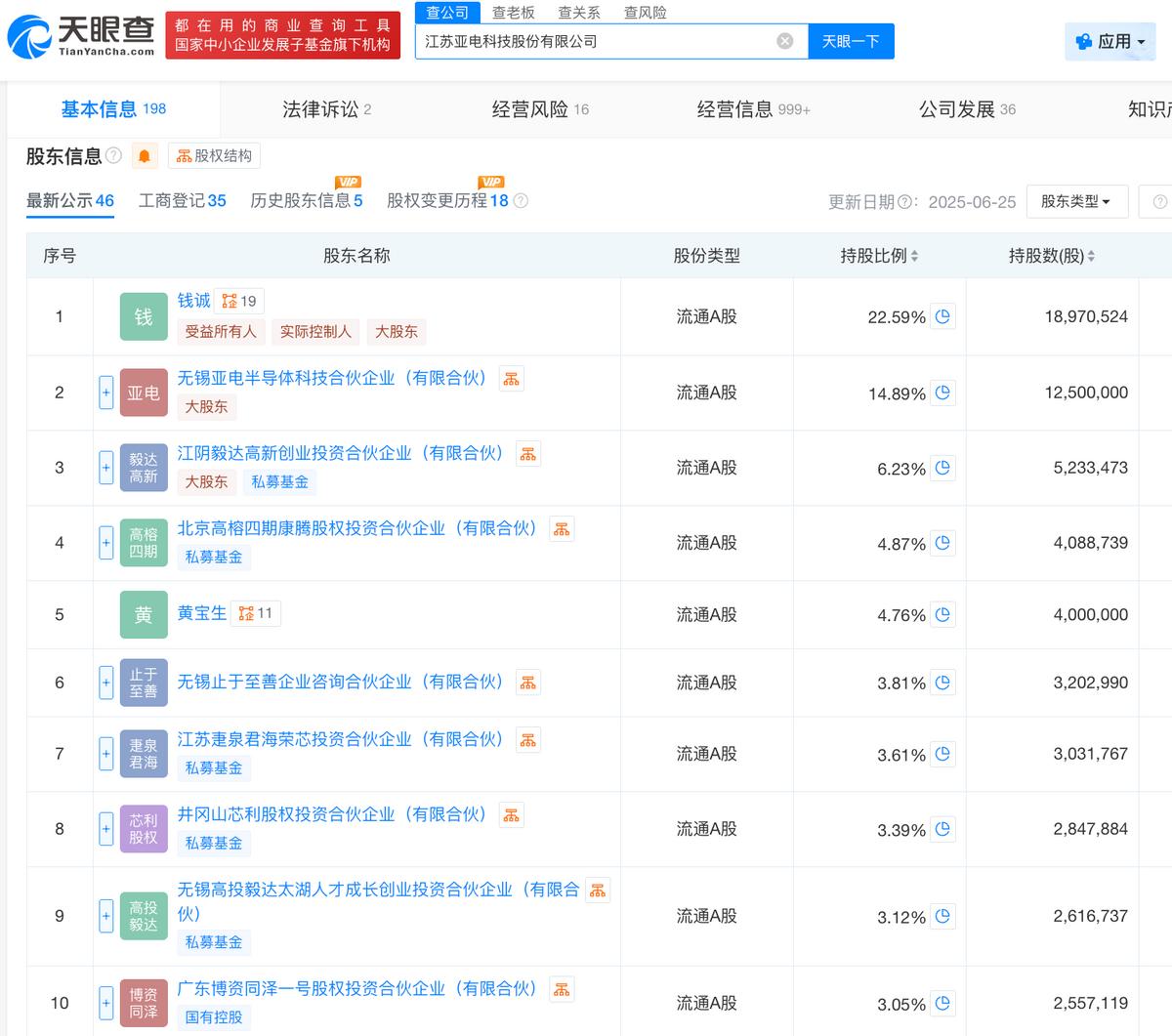
Task: Open the 股权结构 button
Action: [215, 156]
